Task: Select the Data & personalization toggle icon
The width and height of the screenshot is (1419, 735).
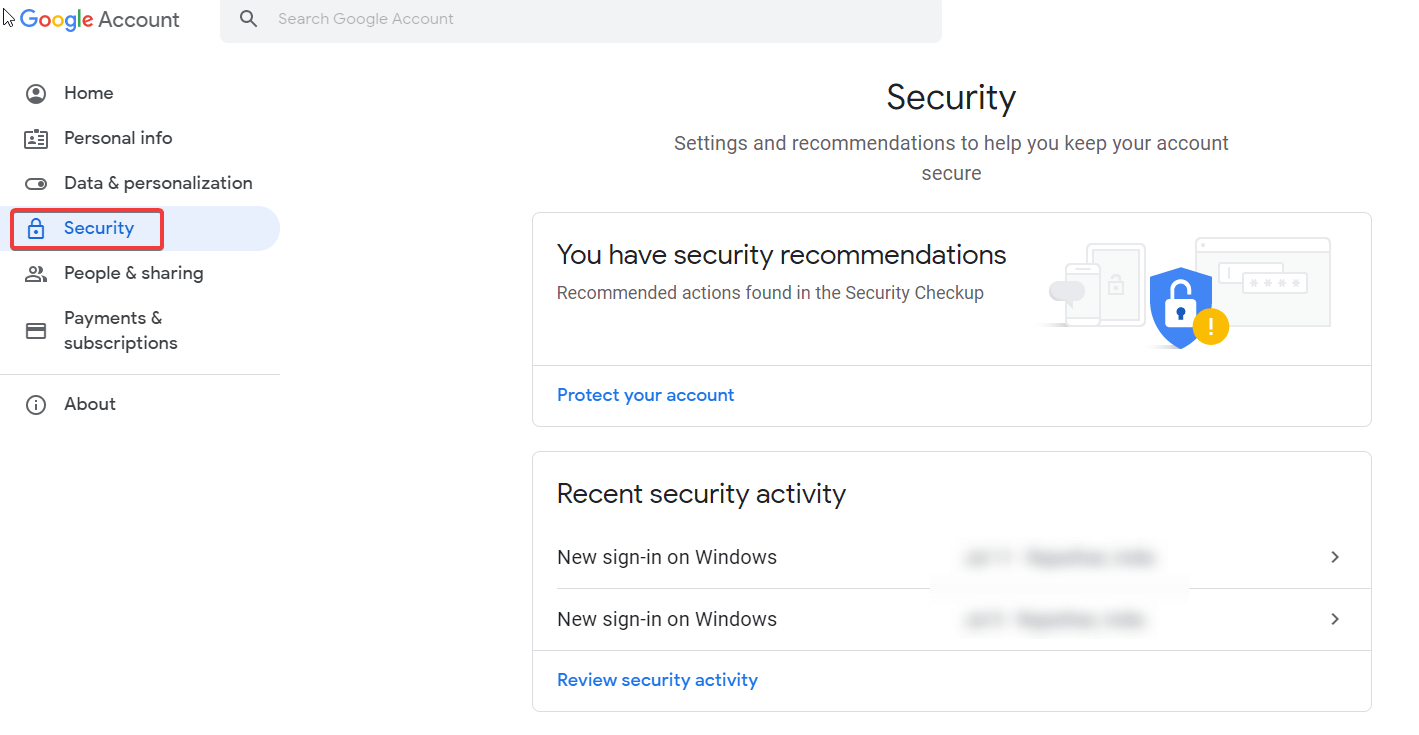Action: point(36,183)
